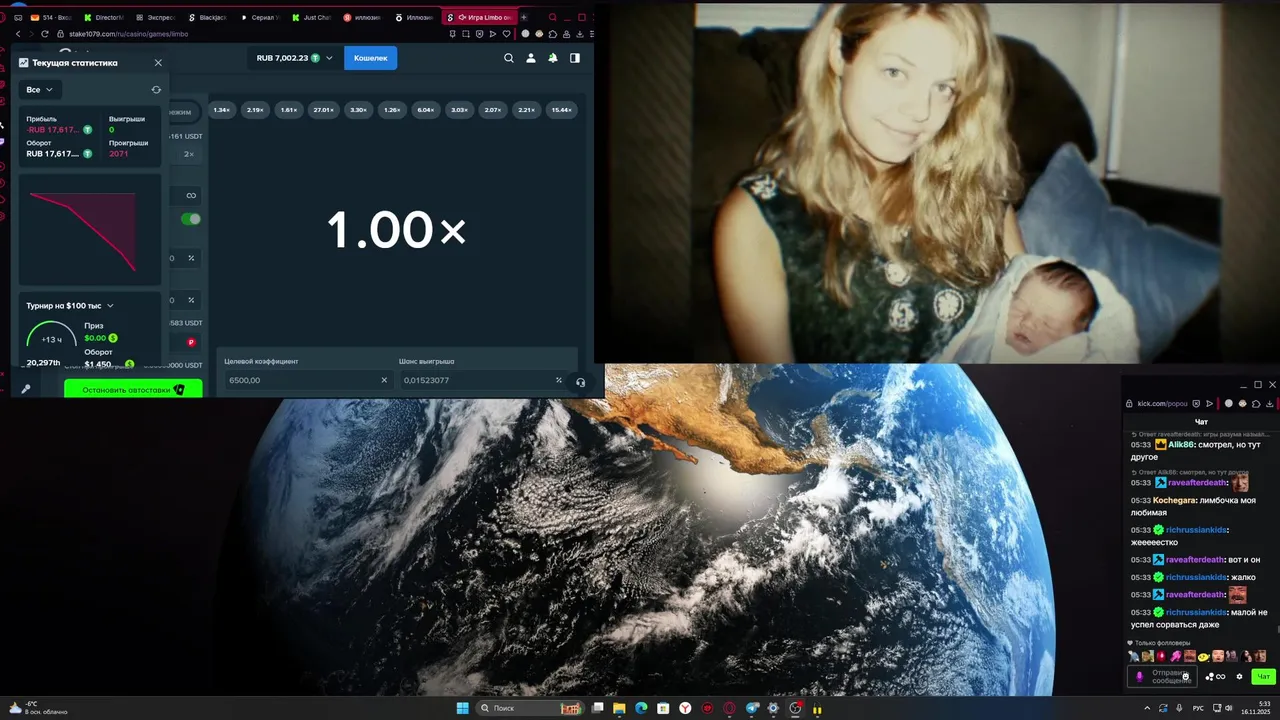
Task: Stop autobet with 'Остановить автоставки'
Action: (x=133, y=389)
